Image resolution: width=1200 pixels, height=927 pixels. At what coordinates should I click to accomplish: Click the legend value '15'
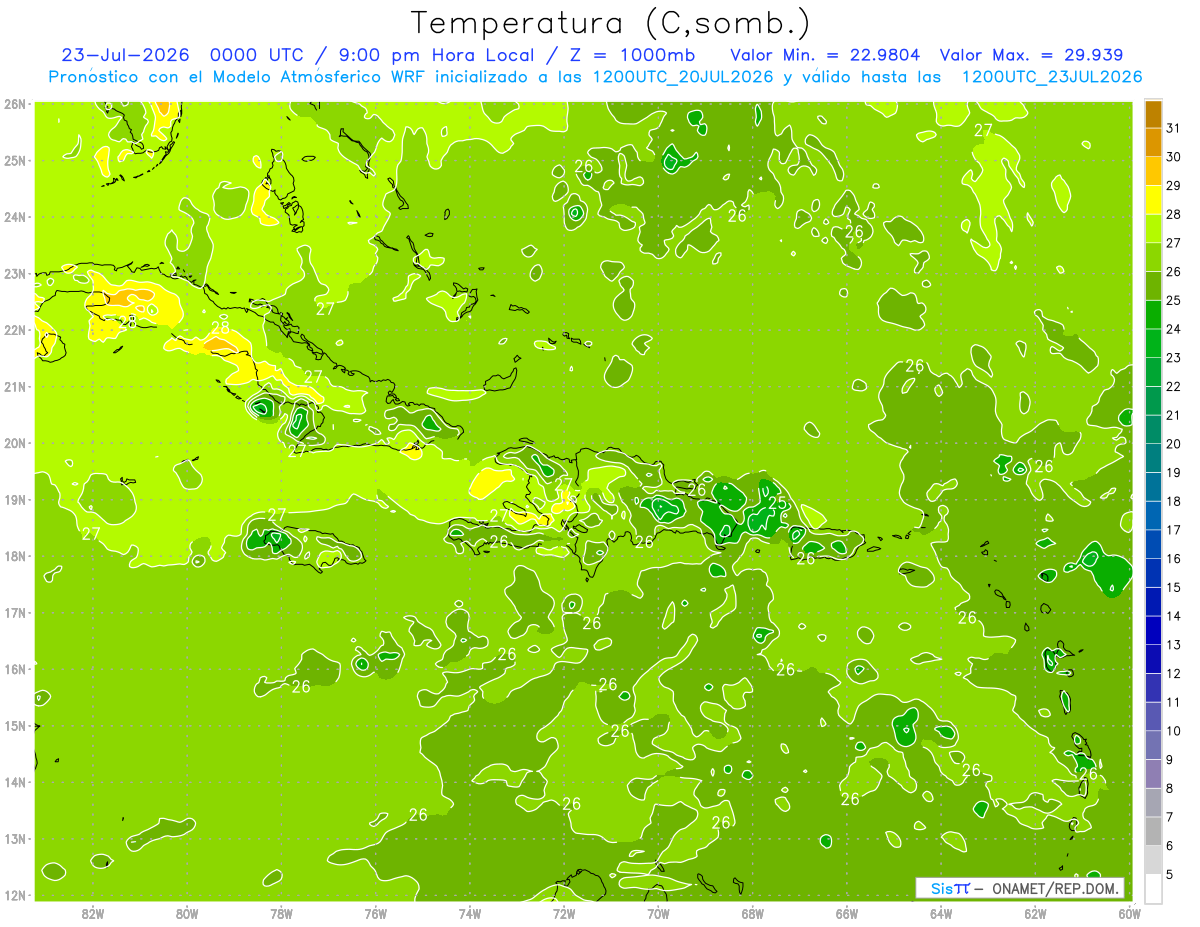point(1174,587)
